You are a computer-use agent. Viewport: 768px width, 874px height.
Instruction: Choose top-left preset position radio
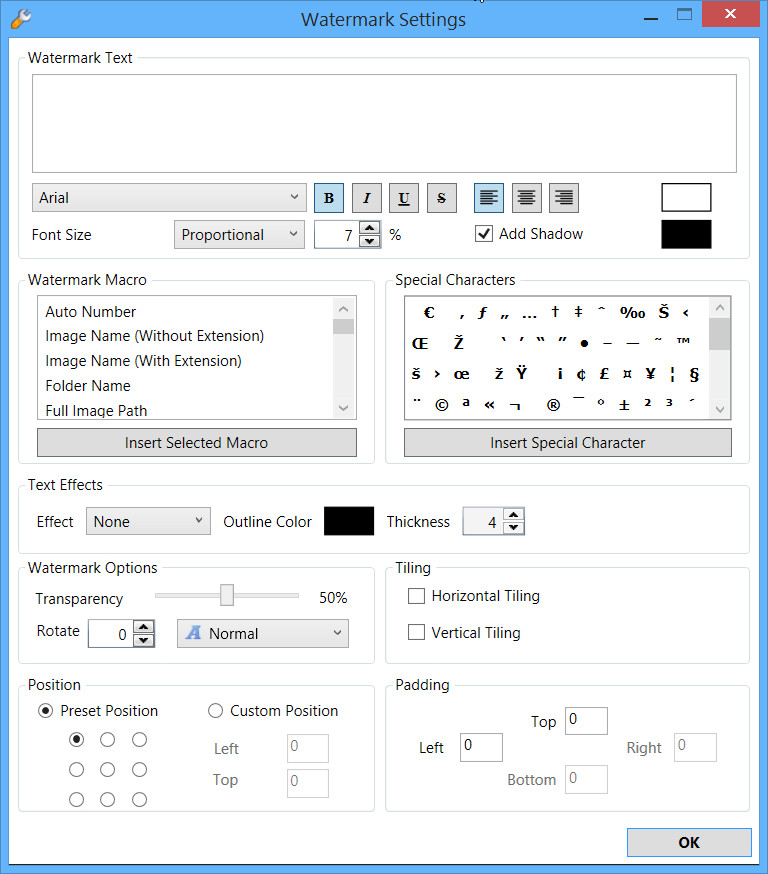click(76, 740)
